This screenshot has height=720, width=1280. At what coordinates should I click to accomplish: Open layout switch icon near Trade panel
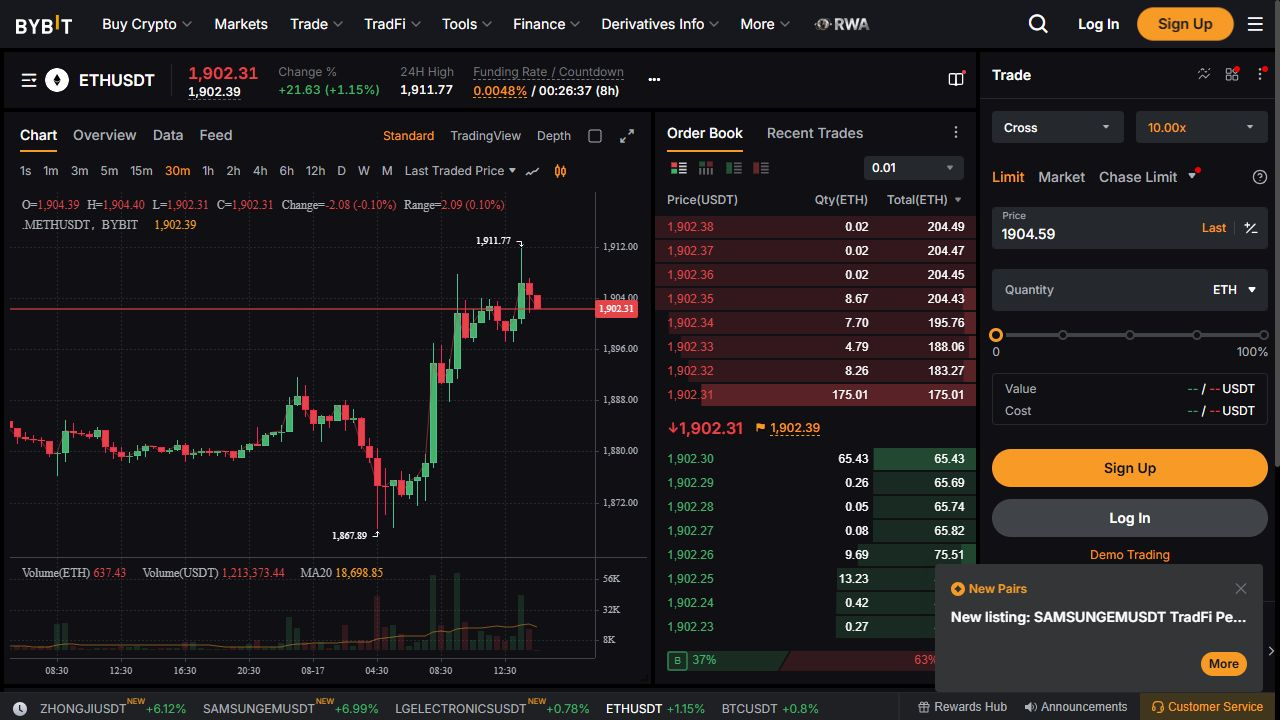[x=956, y=79]
